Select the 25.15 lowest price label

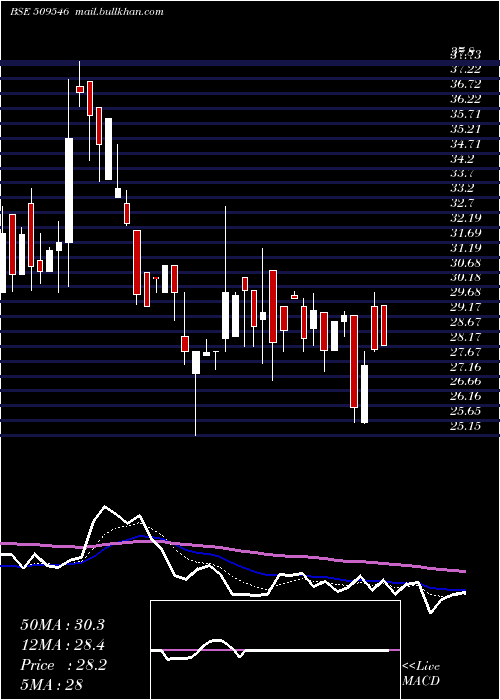point(466,426)
